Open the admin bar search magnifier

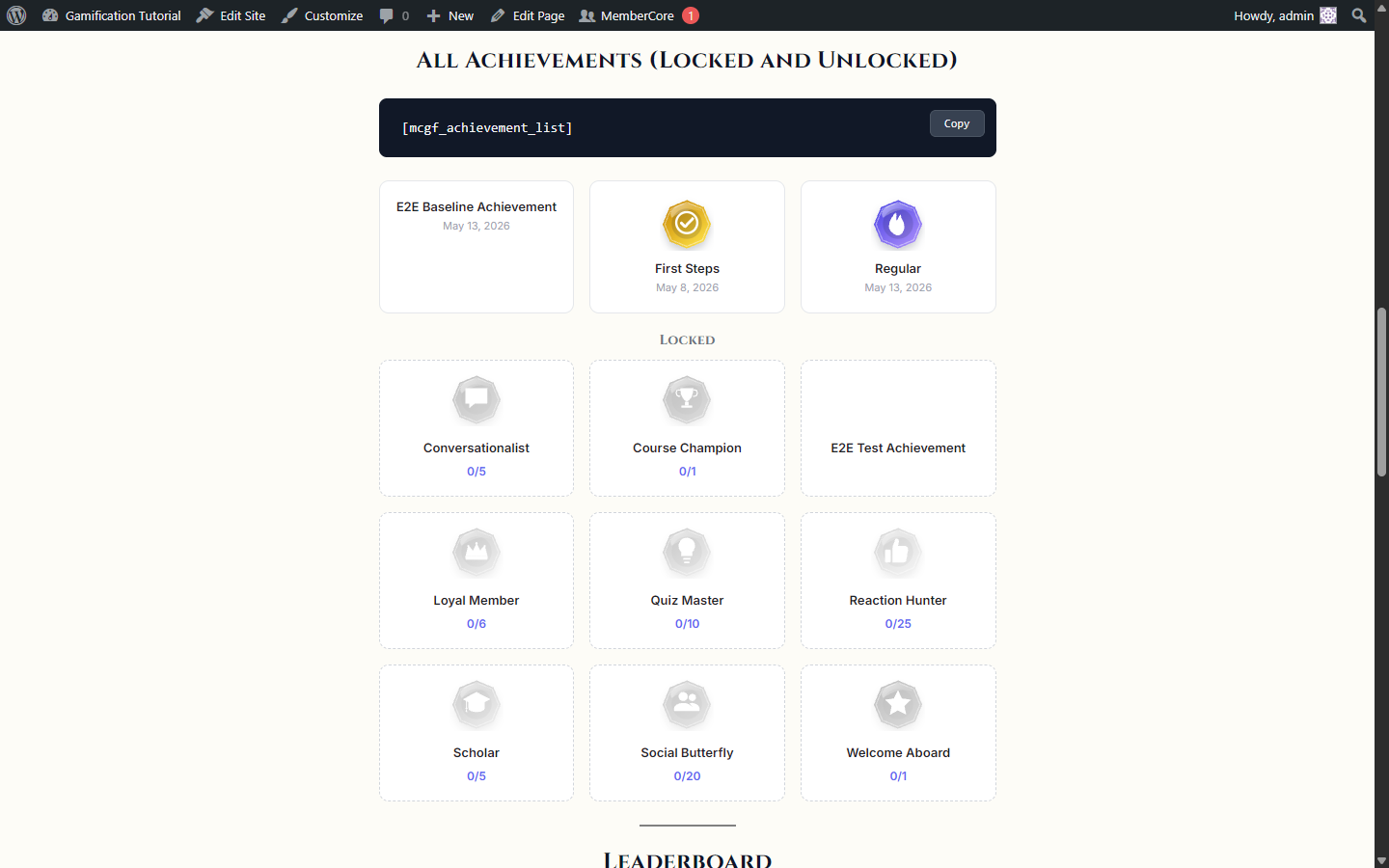[1359, 15]
